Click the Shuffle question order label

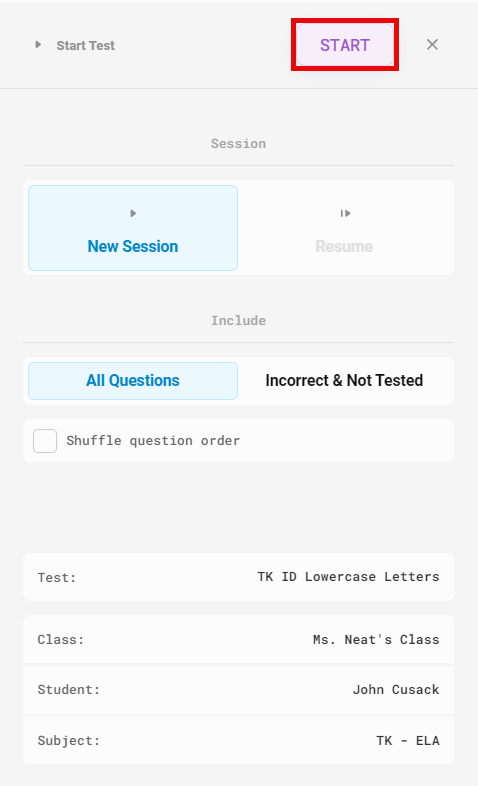click(153, 441)
